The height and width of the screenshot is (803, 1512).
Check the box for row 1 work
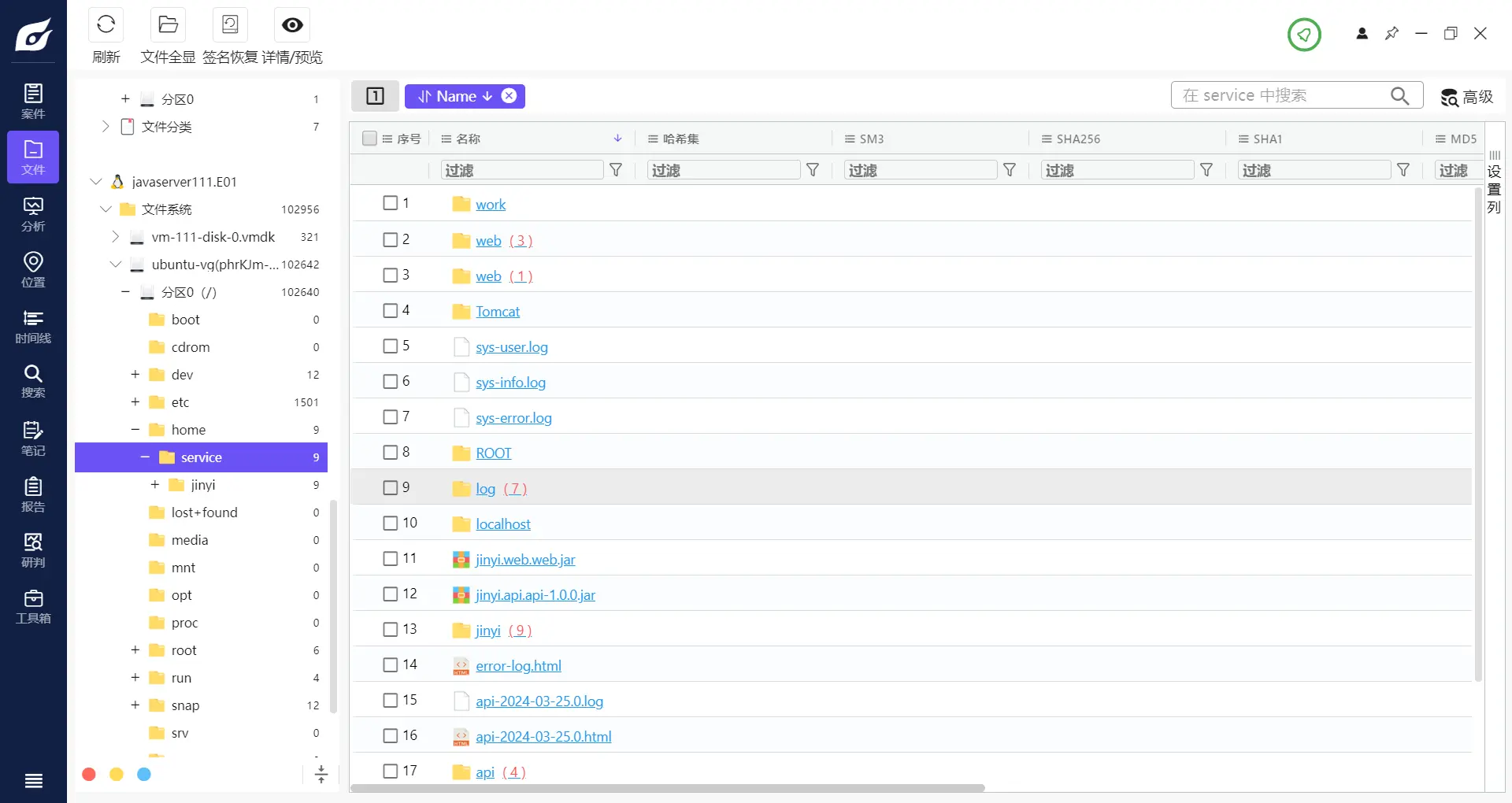point(390,203)
